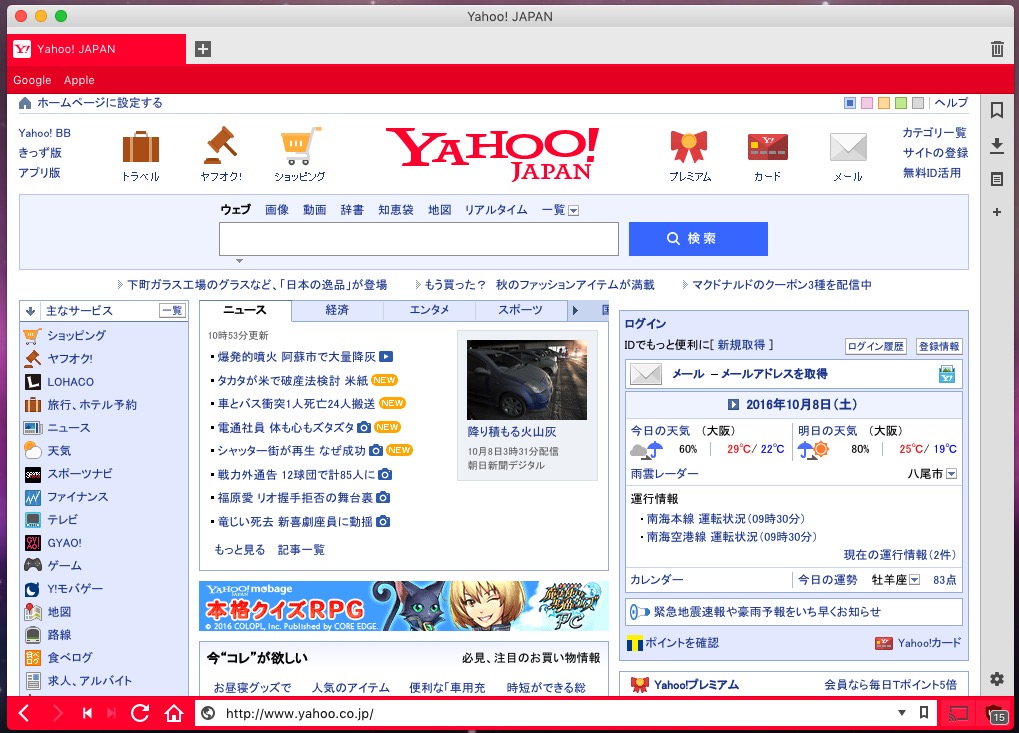Open the Apple bookmark
This screenshot has width=1019, height=733.
[79, 80]
